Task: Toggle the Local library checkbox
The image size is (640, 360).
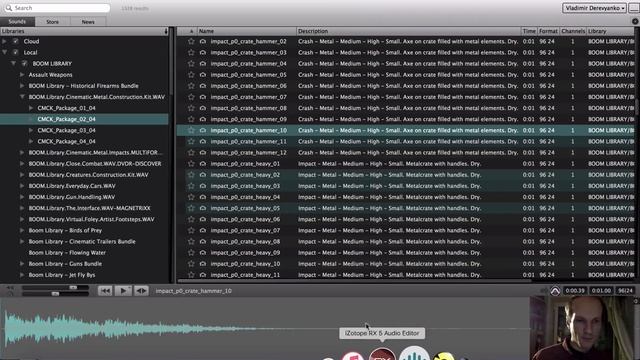Action: [16, 52]
